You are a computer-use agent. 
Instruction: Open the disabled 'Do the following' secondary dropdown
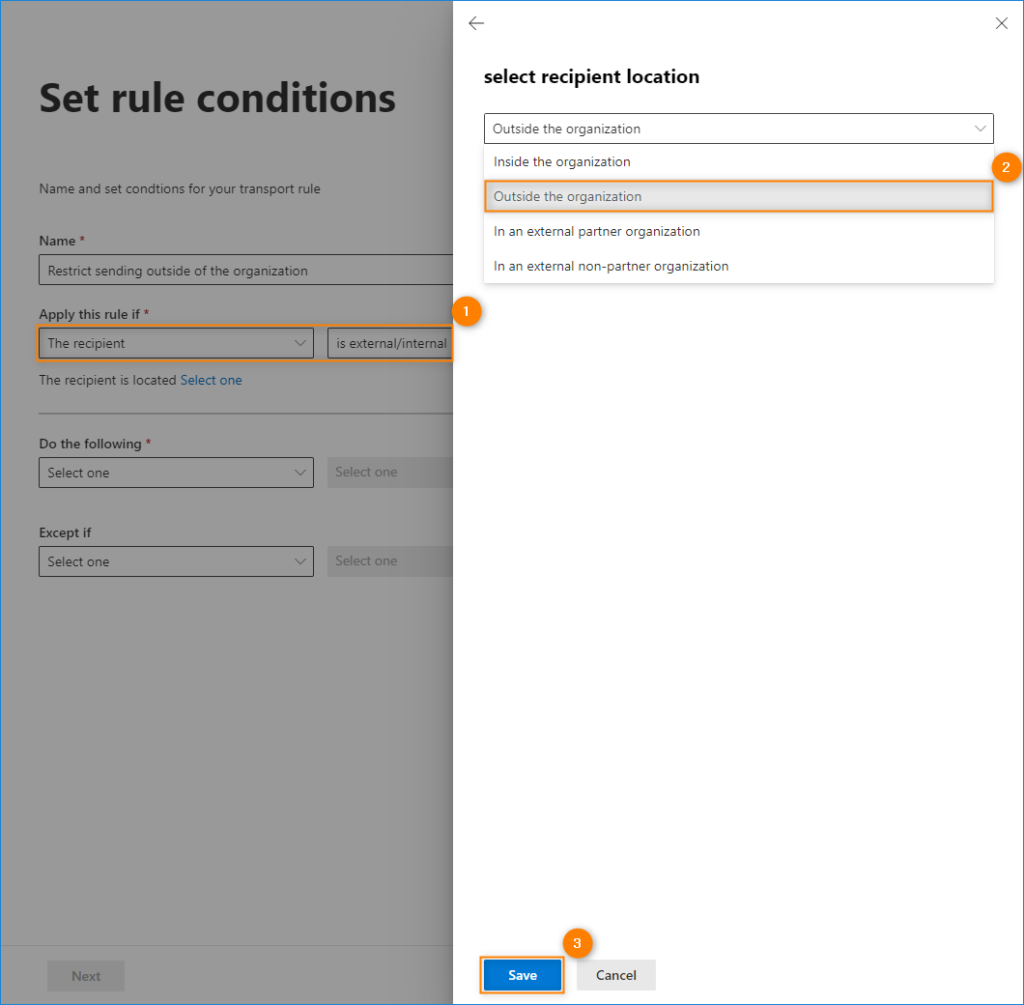pos(390,472)
